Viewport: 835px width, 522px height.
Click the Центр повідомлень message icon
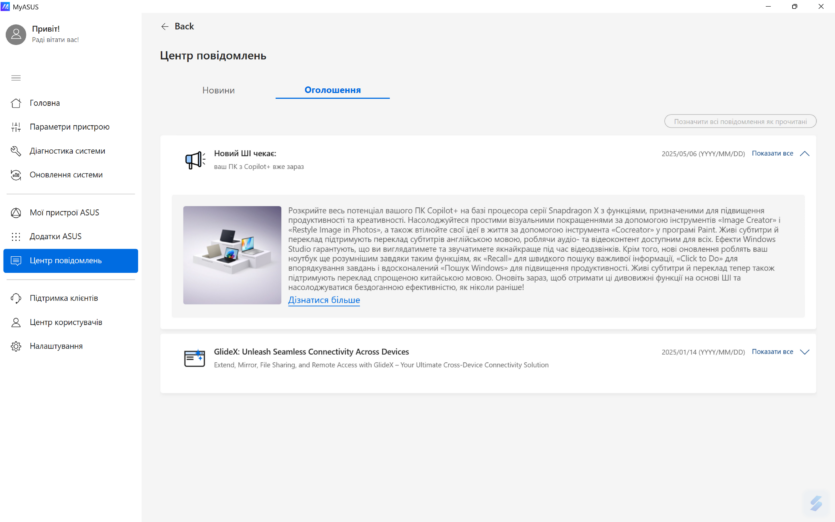click(16, 260)
